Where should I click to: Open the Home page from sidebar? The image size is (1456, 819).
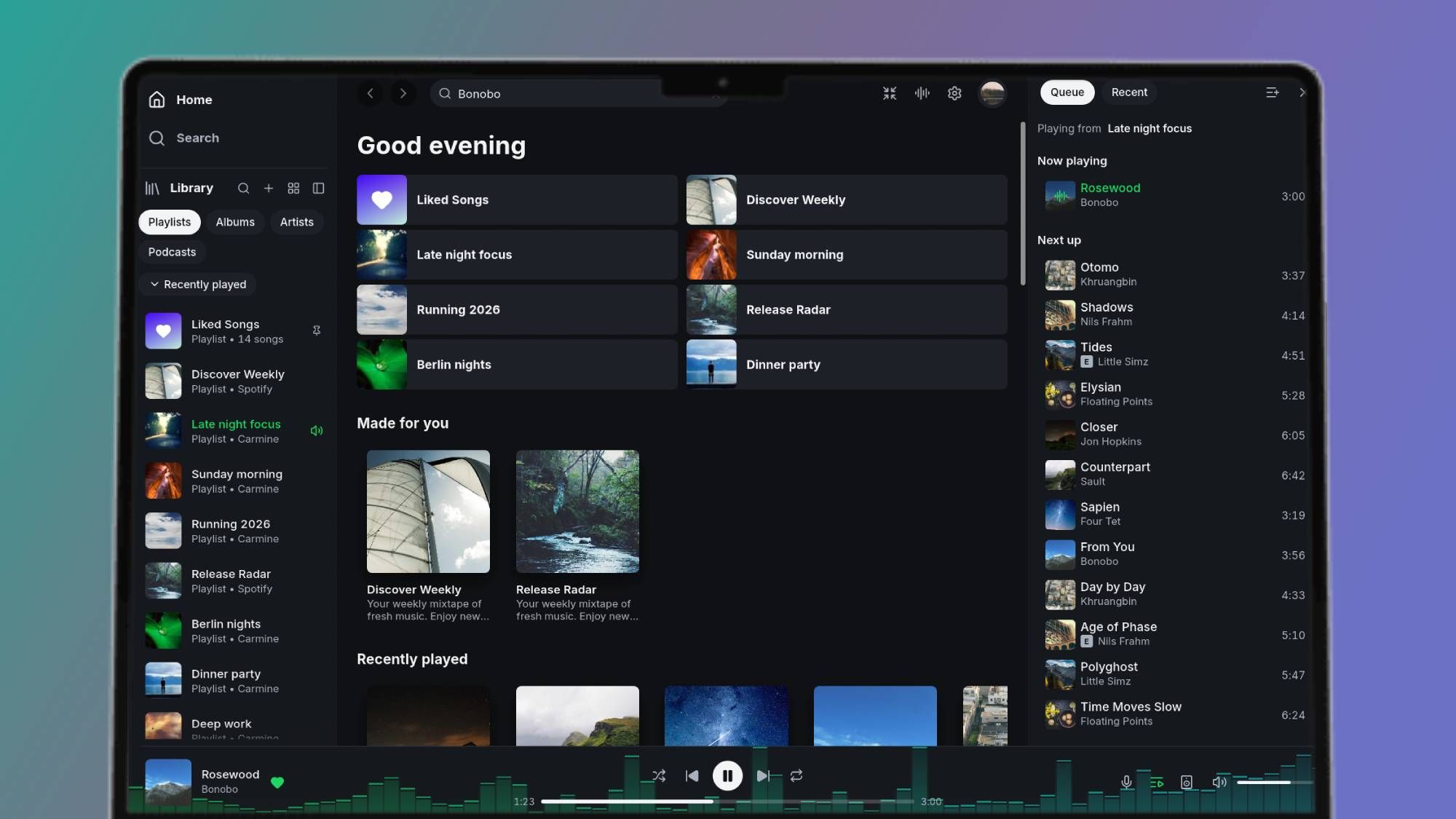pyautogui.click(x=180, y=100)
